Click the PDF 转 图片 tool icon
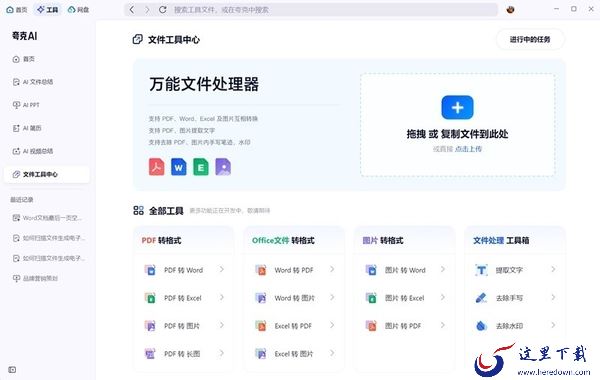Viewport: 600px width, 380px height. pos(150,326)
